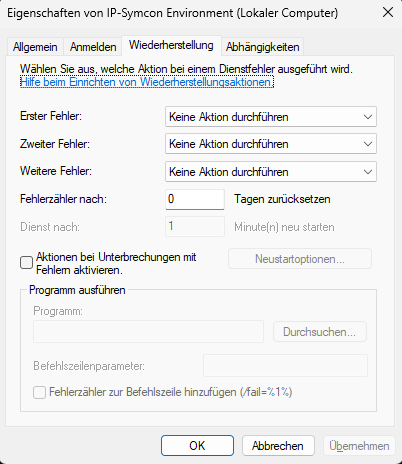Expand the Erster Fehler dropdown
Viewport: 402px width, 464px height.
pos(271,117)
